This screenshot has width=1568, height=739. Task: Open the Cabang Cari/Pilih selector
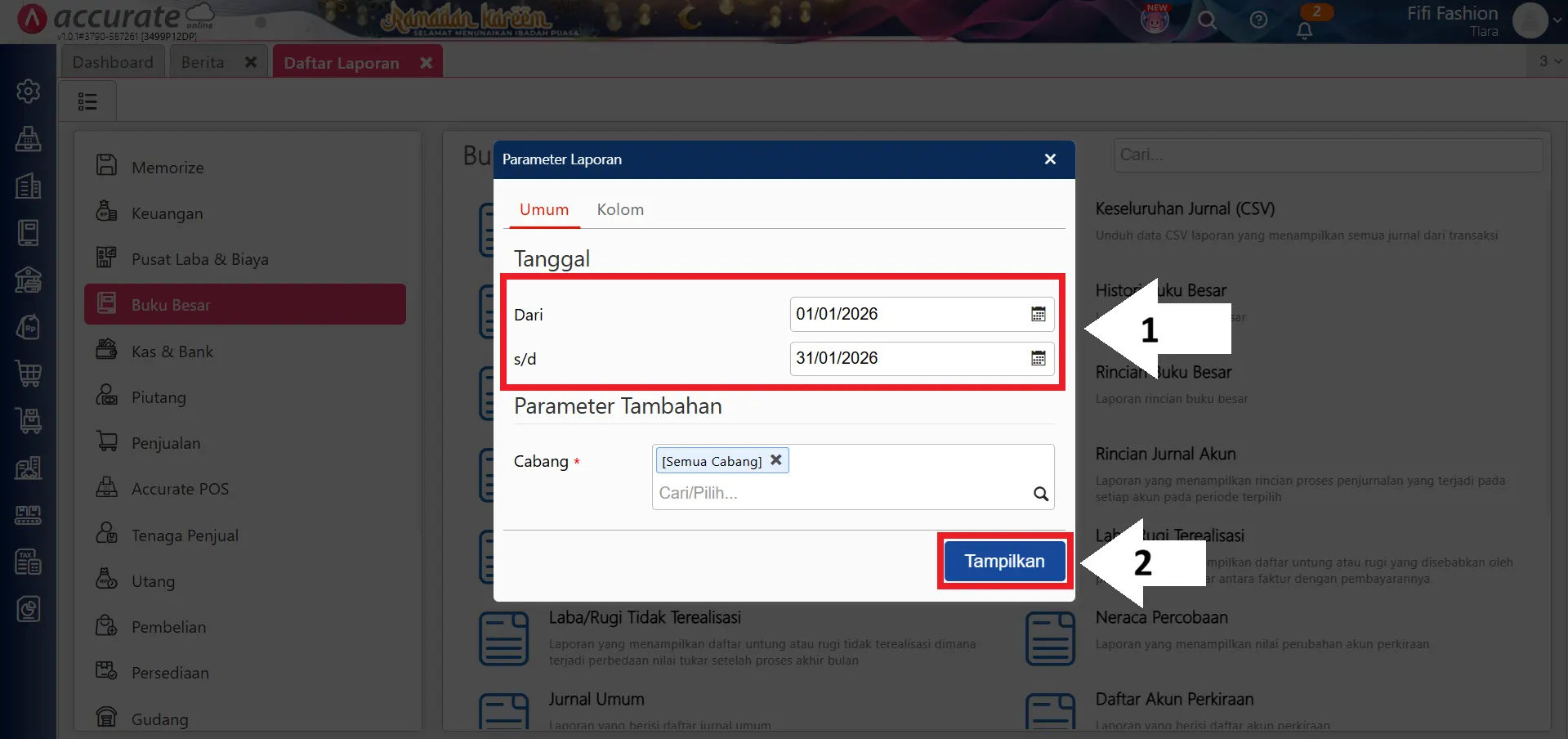point(842,494)
